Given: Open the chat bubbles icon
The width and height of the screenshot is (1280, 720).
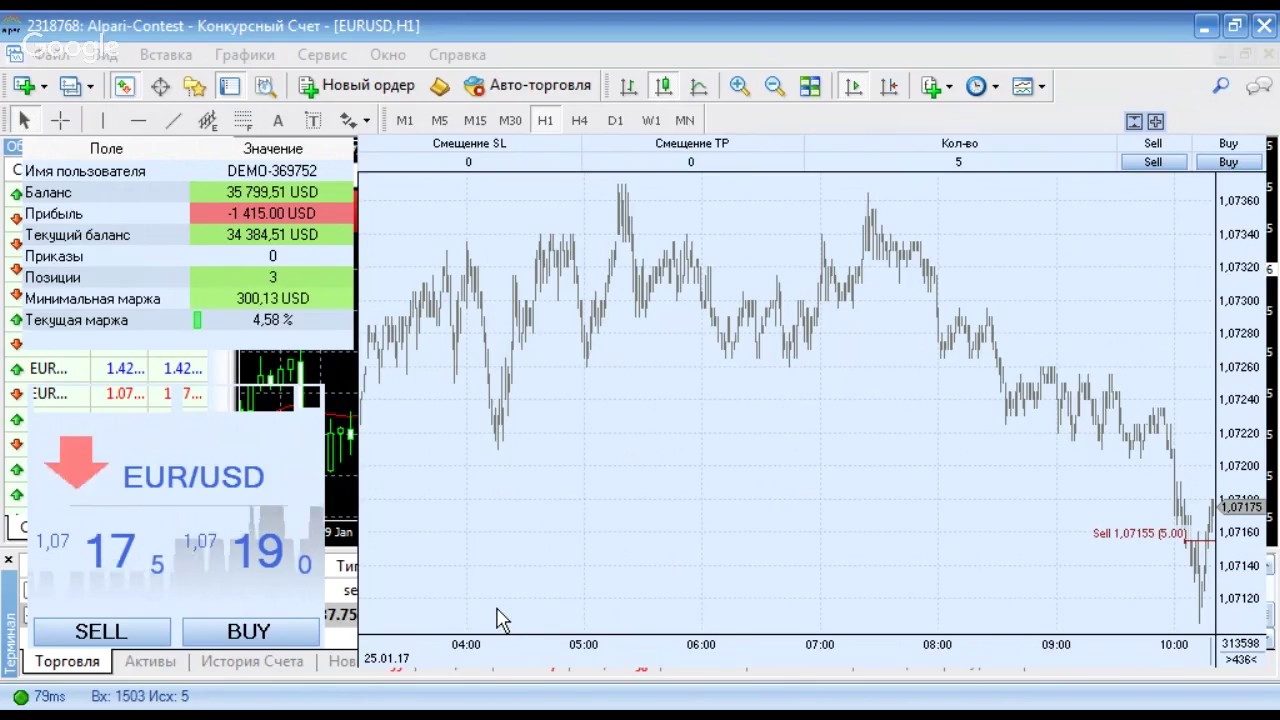Looking at the screenshot, I should click(1258, 86).
